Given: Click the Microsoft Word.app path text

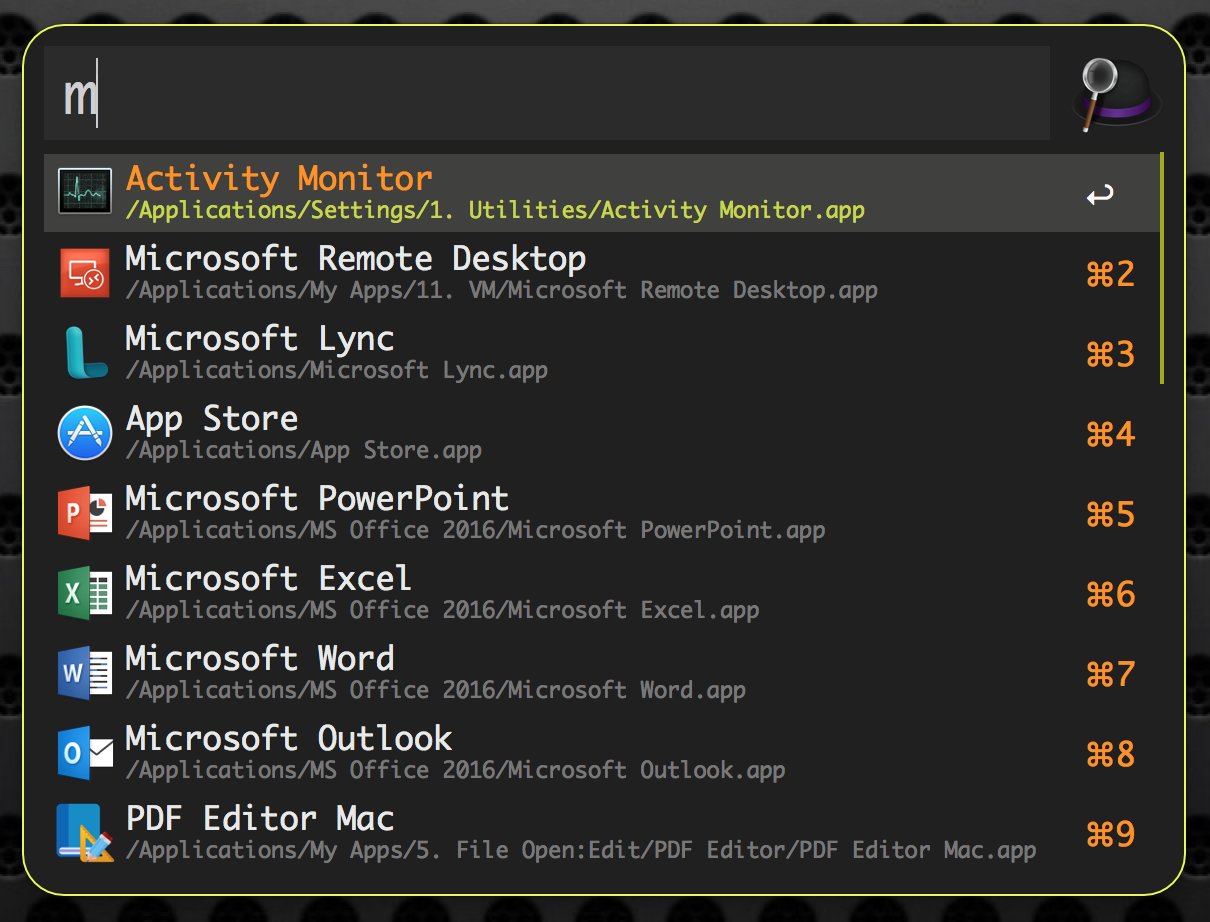Looking at the screenshot, I should (x=436, y=690).
